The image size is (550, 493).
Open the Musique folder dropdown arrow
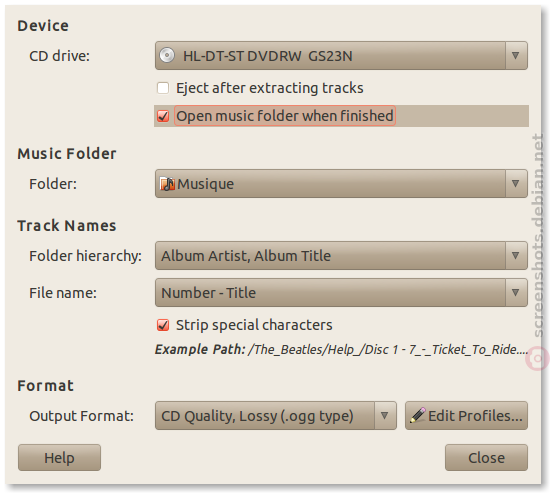point(516,184)
